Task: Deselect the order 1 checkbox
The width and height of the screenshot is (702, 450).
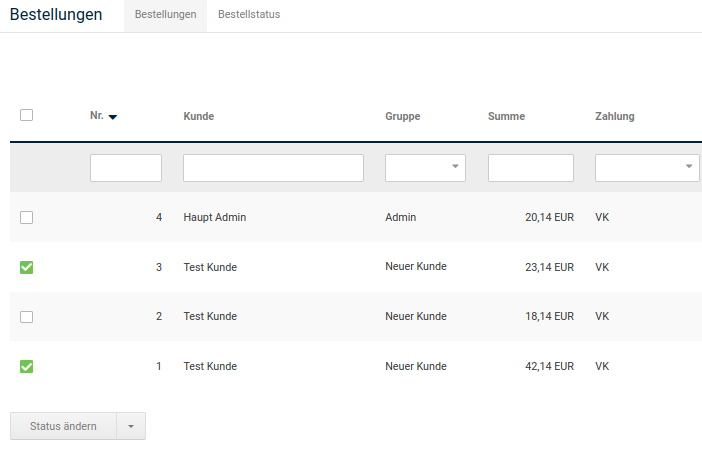Action: click(x=27, y=367)
